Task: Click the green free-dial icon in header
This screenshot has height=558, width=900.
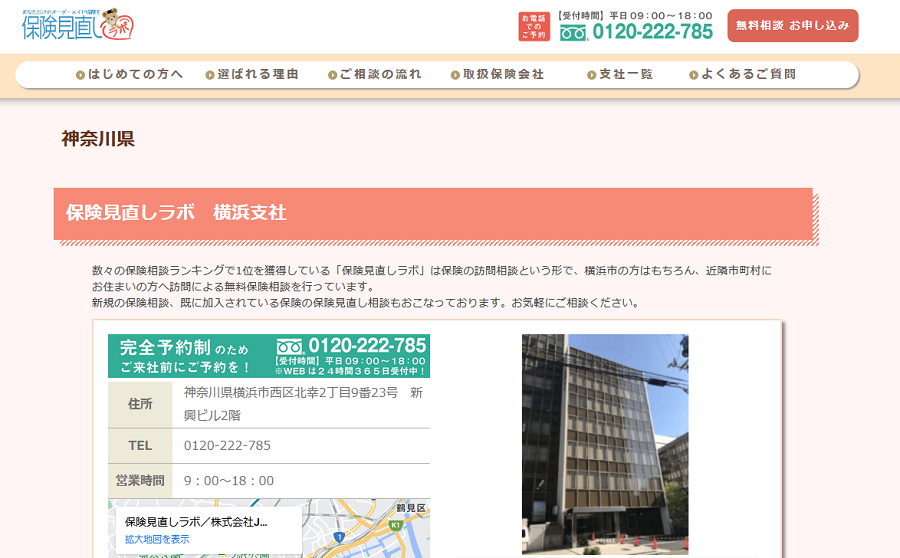Action: click(x=573, y=33)
